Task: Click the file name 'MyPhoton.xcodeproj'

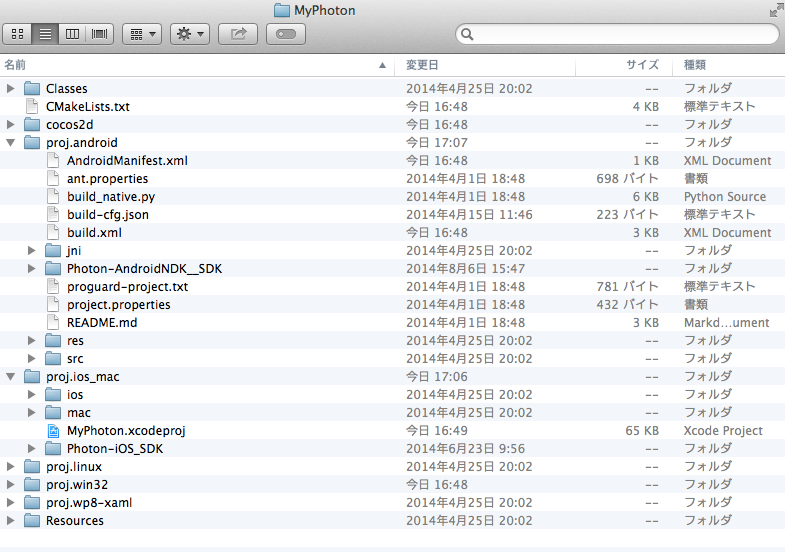Action: [126, 431]
